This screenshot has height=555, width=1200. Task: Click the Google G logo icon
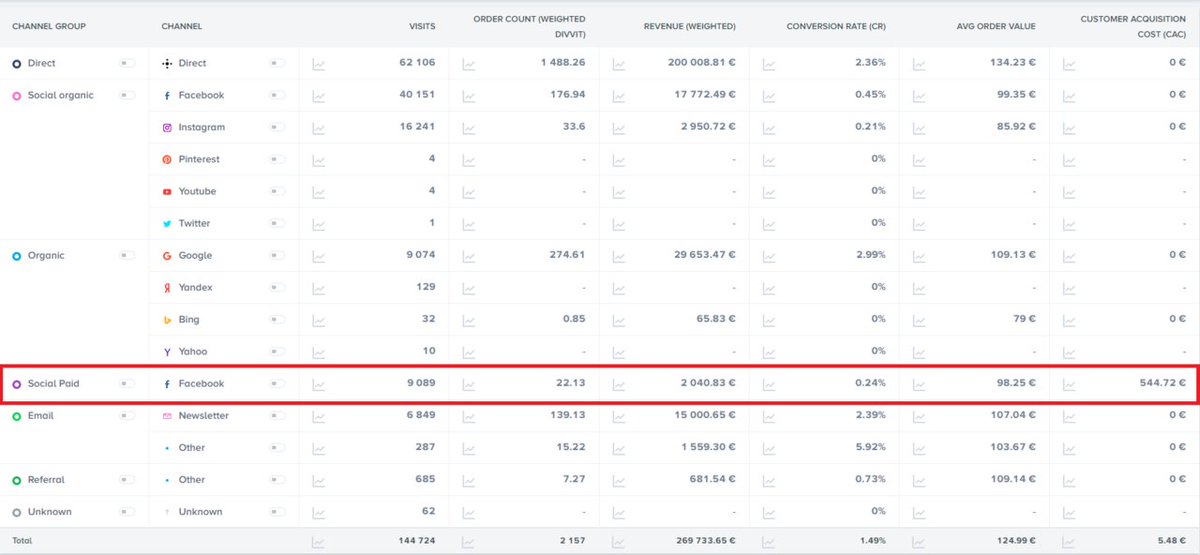167,256
